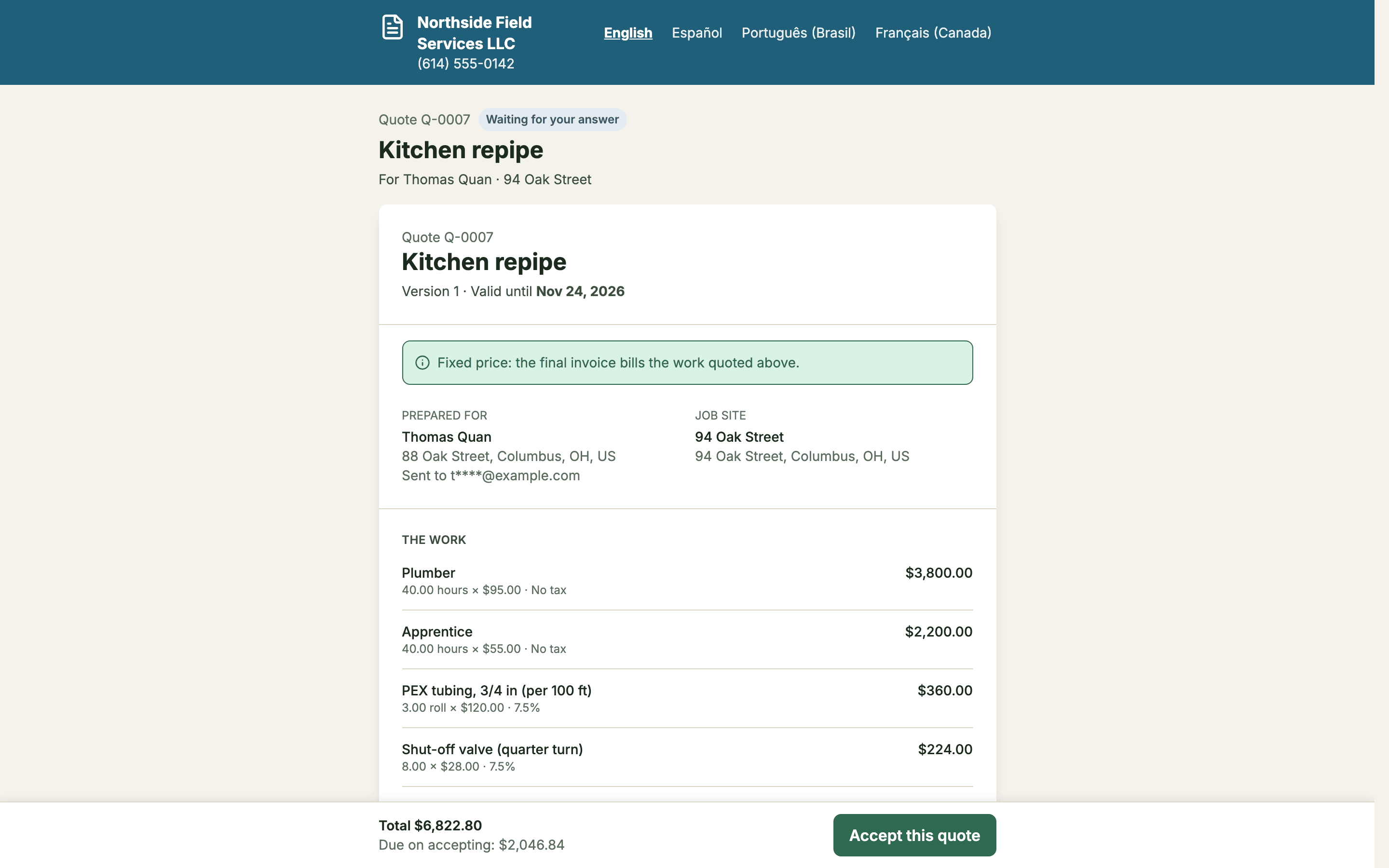The height and width of the screenshot is (868, 1389).
Task: Click the Total $6,822.80 amount
Action: (x=430, y=826)
